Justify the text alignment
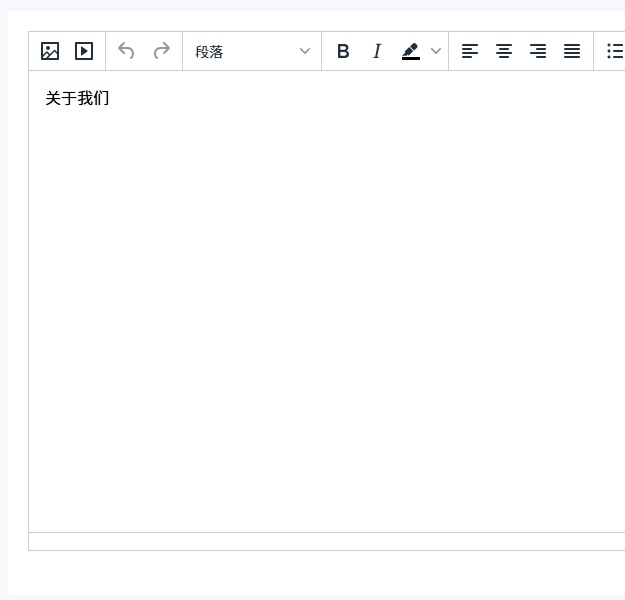Image resolution: width=625 pixels, height=600 pixels. (572, 51)
